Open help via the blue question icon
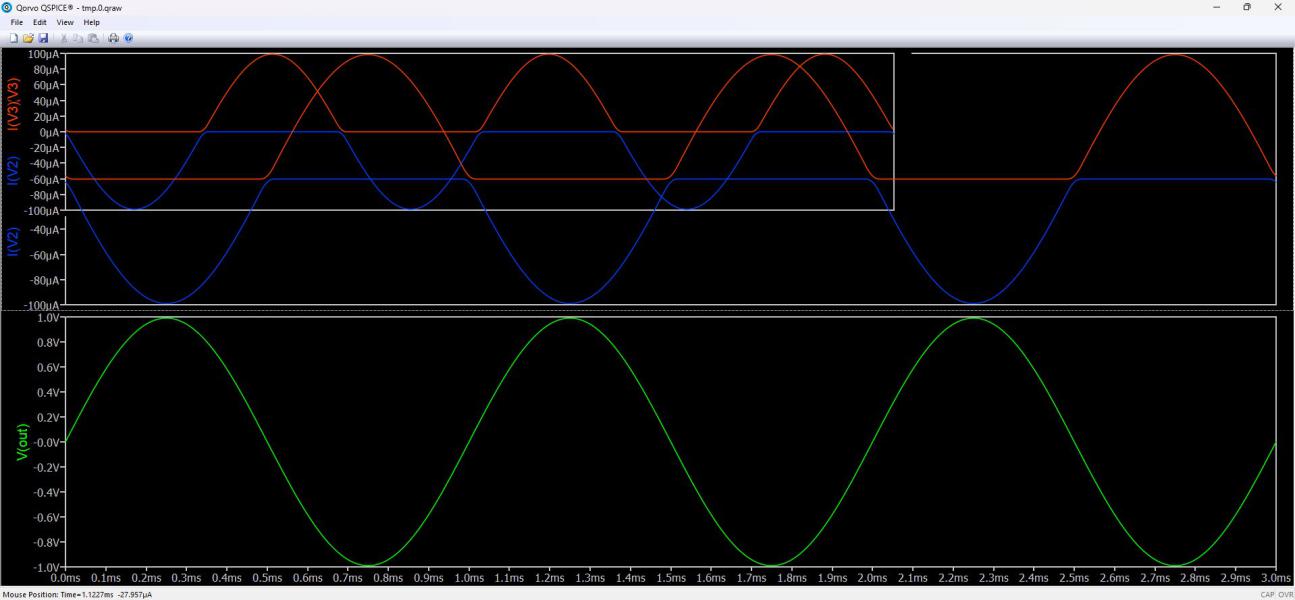The height and width of the screenshot is (600, 1295). [x=128, y=38]
